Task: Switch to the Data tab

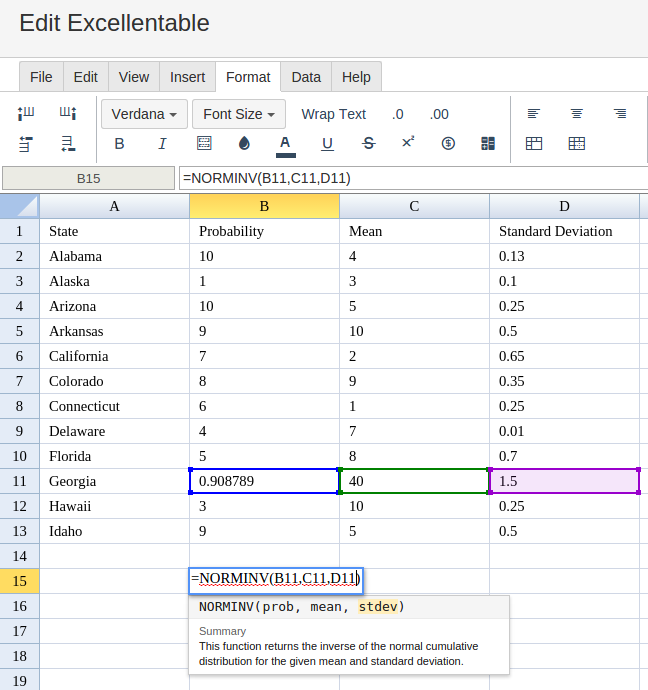Action: pyautogui.click(x=306, y=77)
